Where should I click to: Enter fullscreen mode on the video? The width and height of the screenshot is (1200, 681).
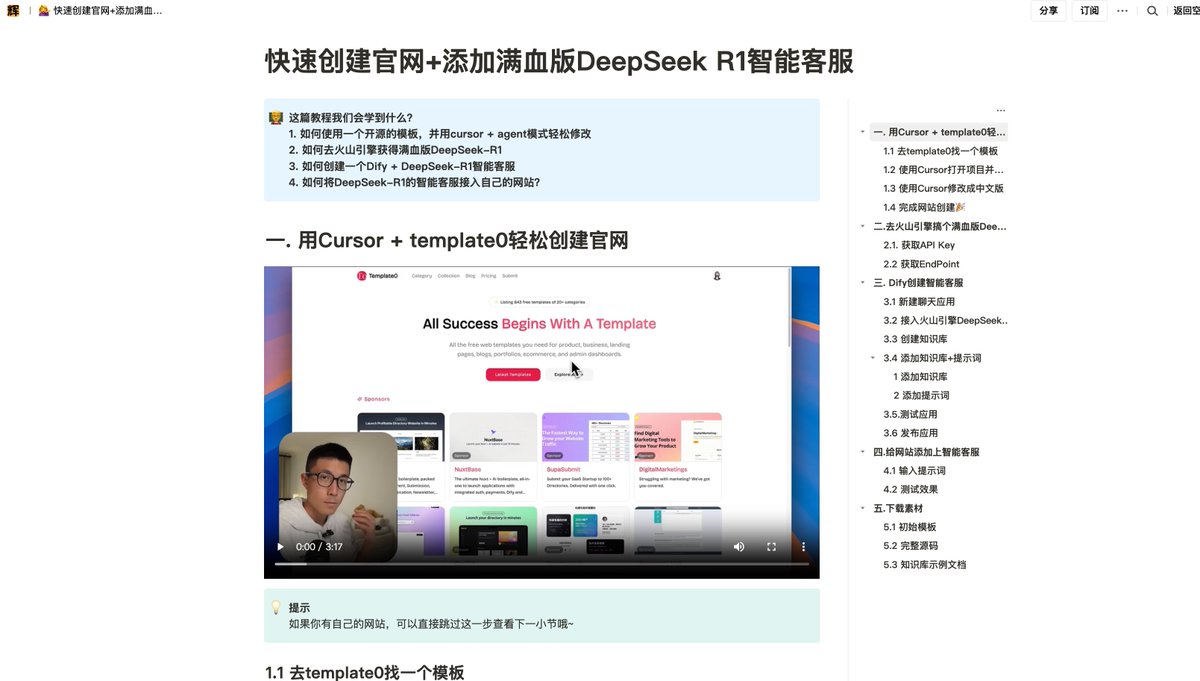[771, 547]
